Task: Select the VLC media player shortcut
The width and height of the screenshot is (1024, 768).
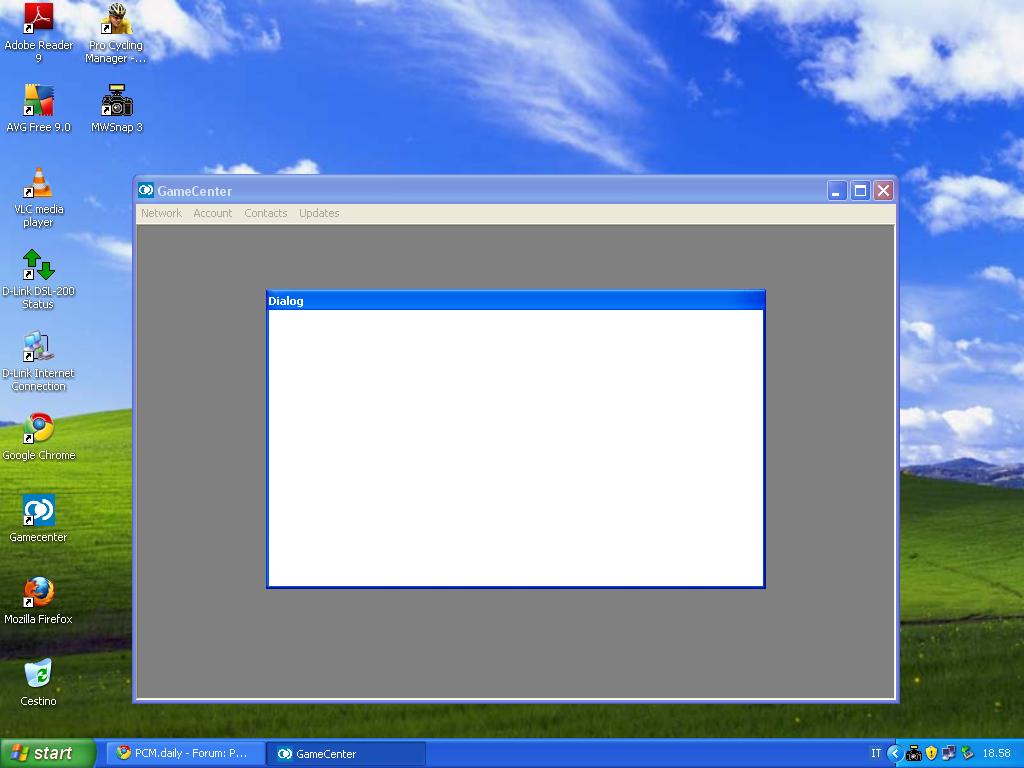Action: coord(39,183)
